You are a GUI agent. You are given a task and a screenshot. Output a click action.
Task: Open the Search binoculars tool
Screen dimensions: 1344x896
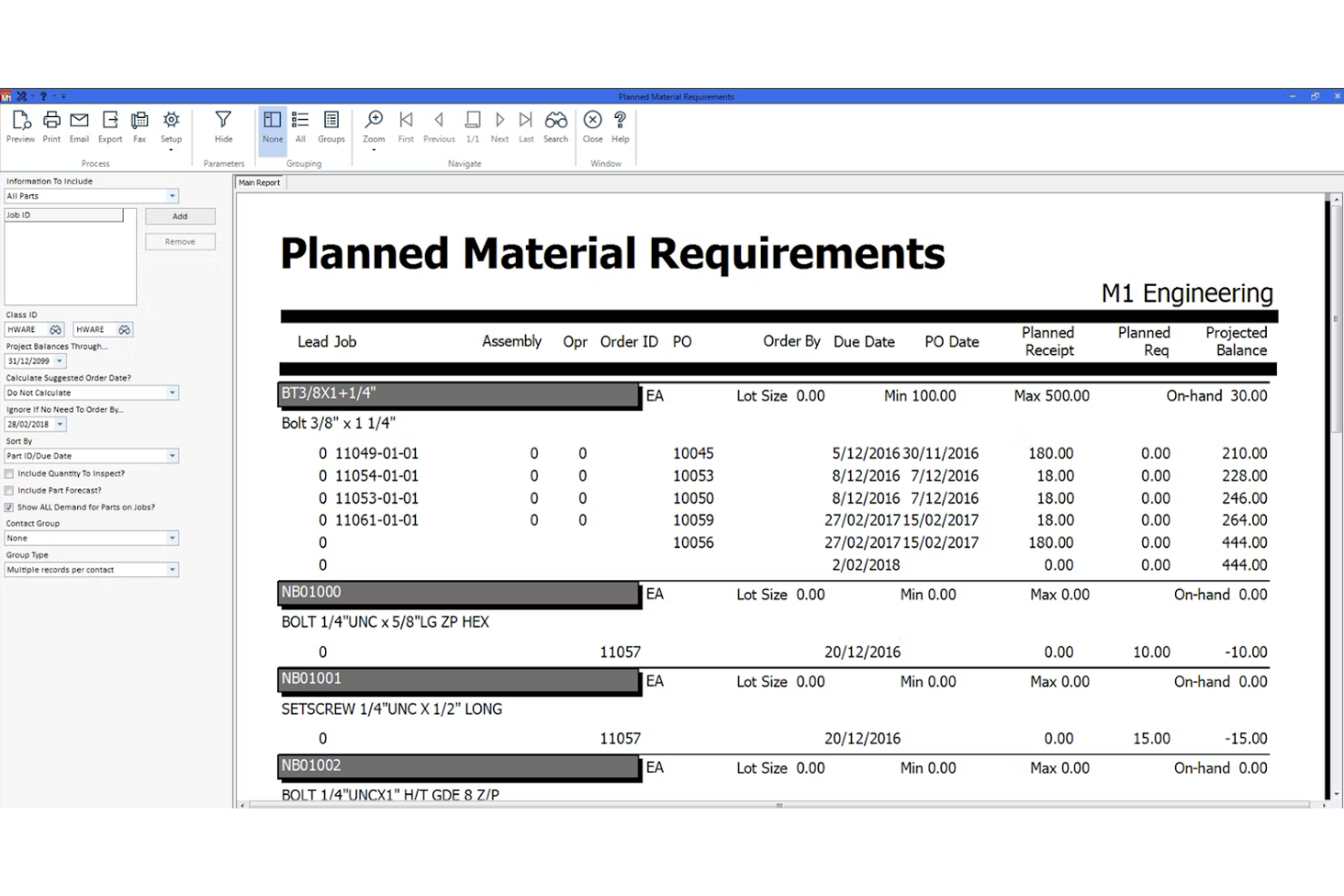555,127
